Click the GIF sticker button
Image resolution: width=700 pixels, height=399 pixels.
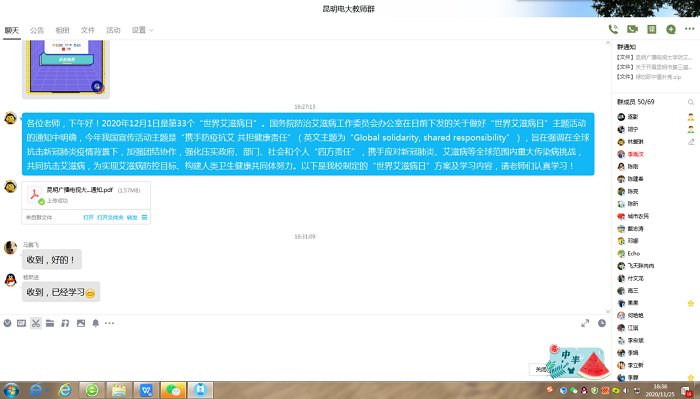[x=21, y=323]
